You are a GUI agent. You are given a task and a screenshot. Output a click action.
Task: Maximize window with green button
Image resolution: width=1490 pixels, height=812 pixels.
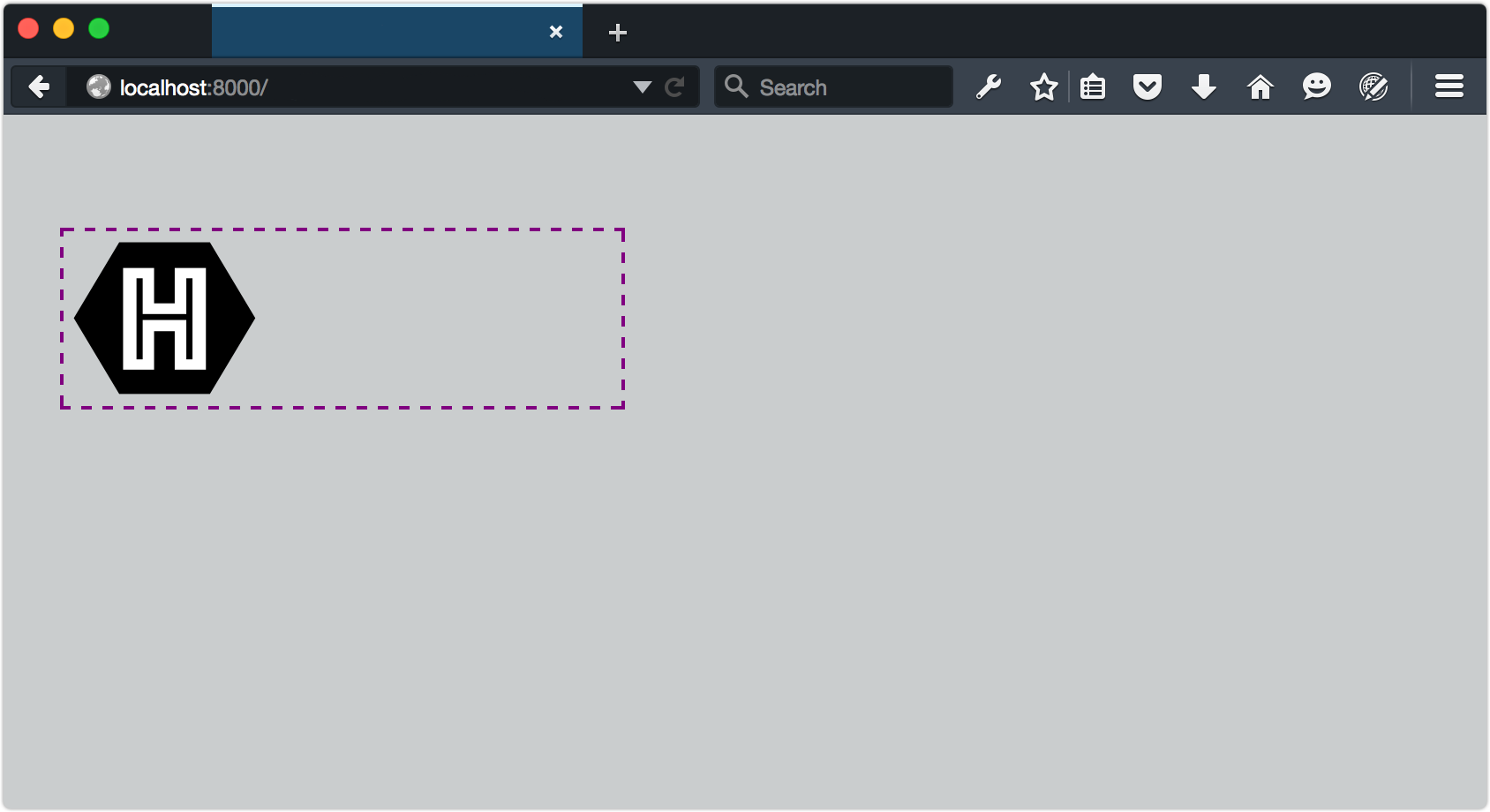tap(99, 28)
